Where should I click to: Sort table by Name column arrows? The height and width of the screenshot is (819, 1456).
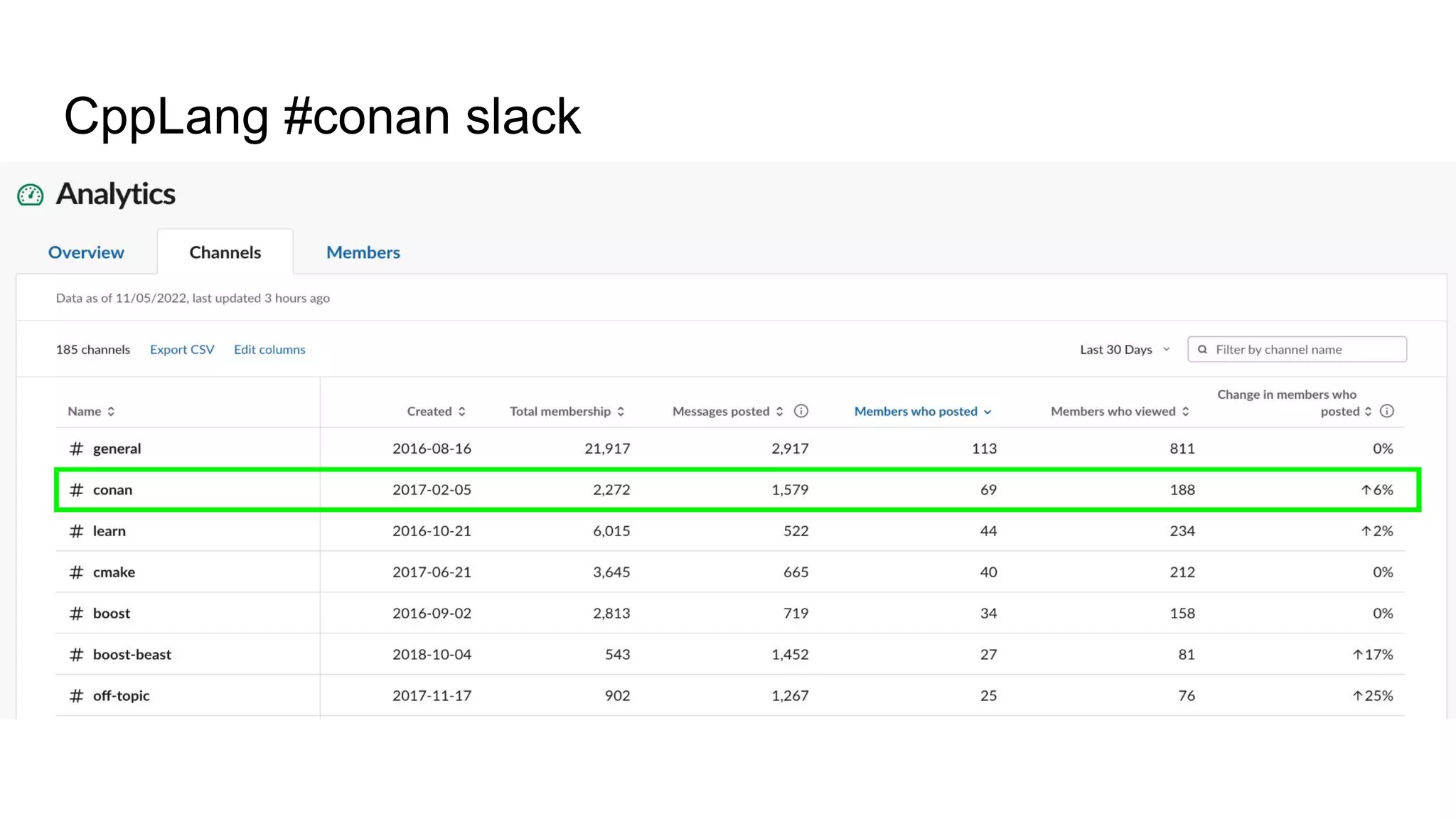pyautogui.click(x=111, y=412)
